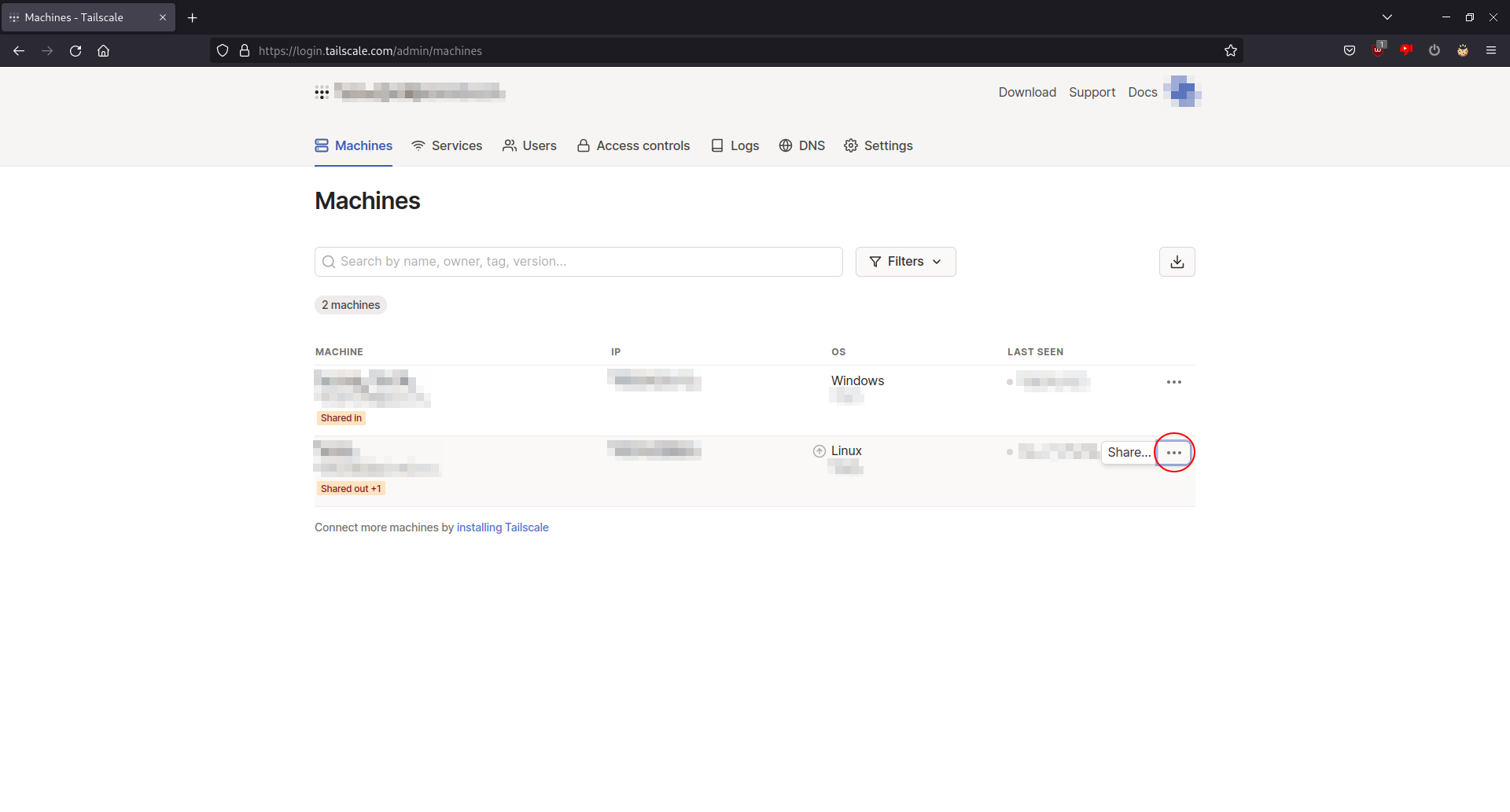Open the Windows machine more-options menu

[1174, 382]
